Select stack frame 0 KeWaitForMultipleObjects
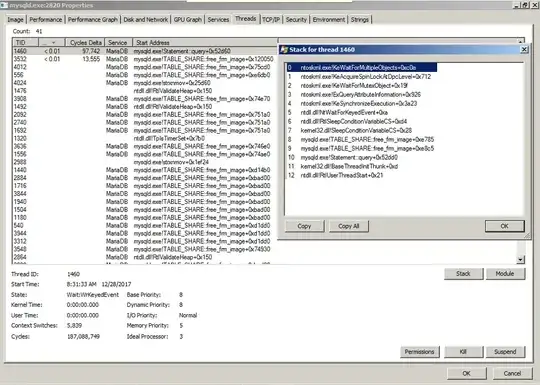The width and height of the screenshot is (540, 385). coord(362,67)
